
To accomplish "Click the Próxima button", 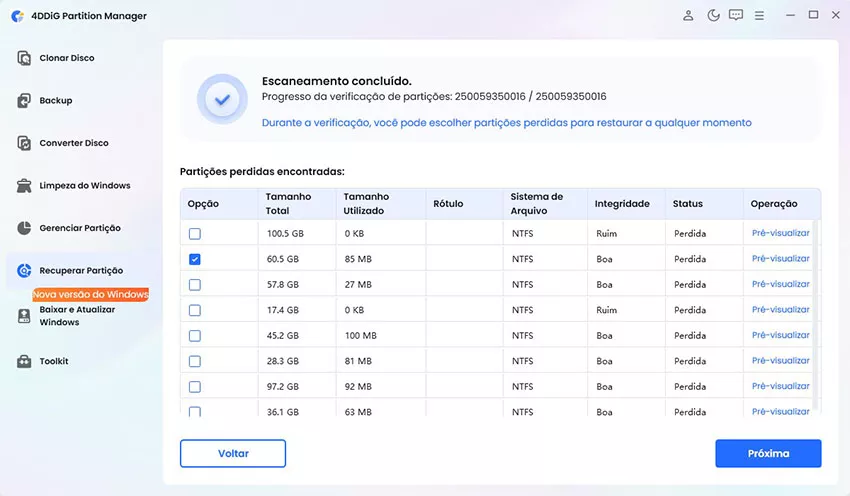I will (768, 453).
